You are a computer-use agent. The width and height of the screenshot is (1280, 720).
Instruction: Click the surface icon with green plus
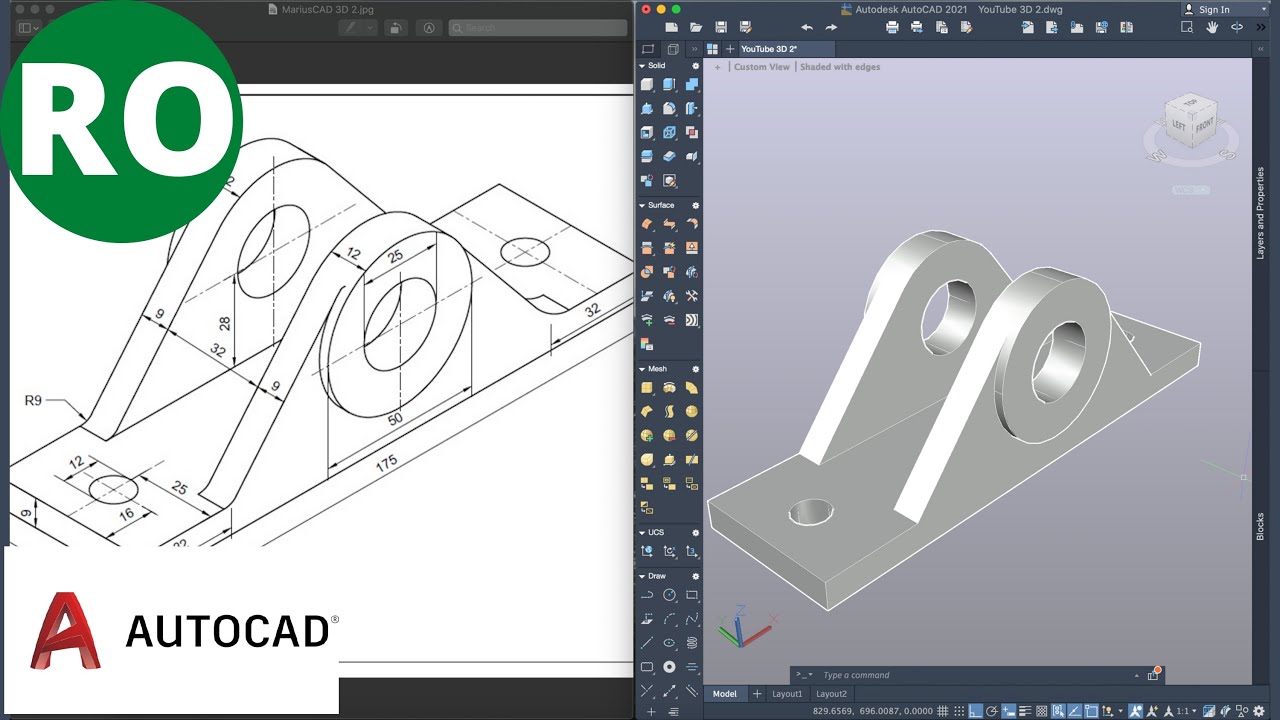coord(647,320)
